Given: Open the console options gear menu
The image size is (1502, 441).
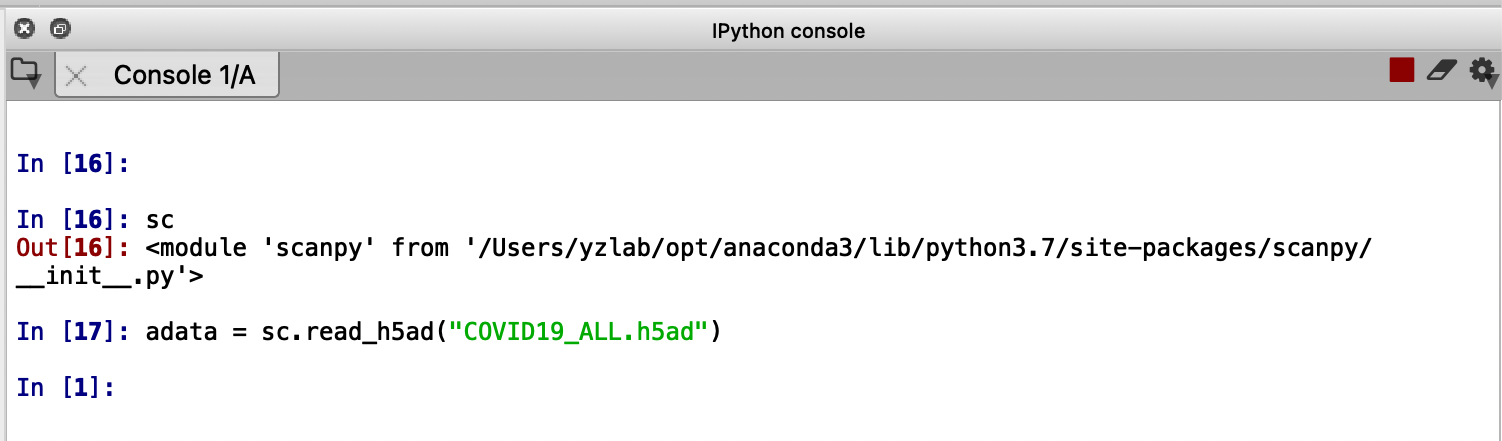Looking at the screenshot, I should click(x=1482, y=71).
